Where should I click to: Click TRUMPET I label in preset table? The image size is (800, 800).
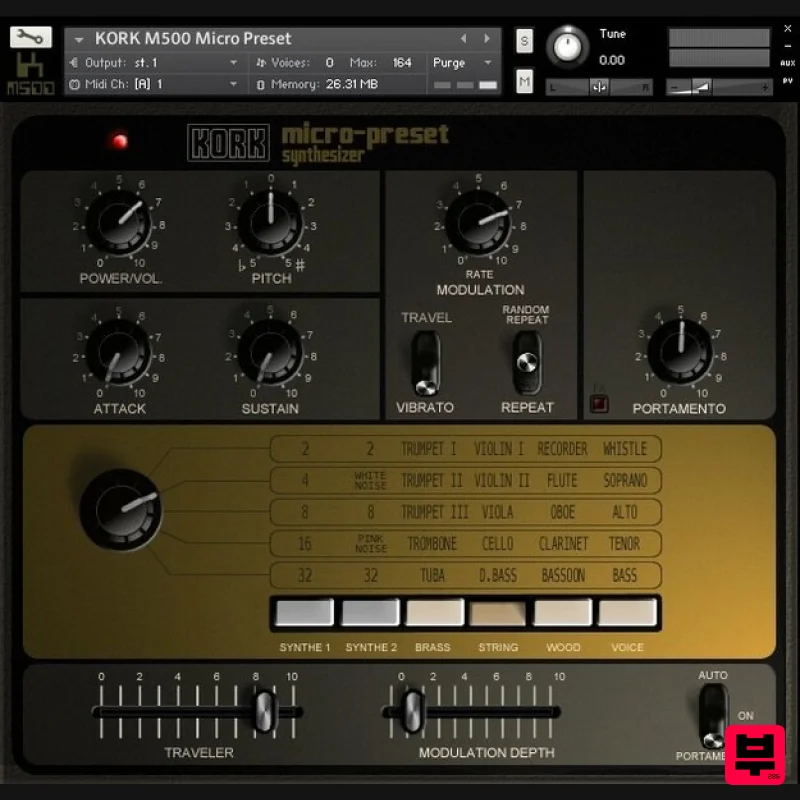[429, 449]
